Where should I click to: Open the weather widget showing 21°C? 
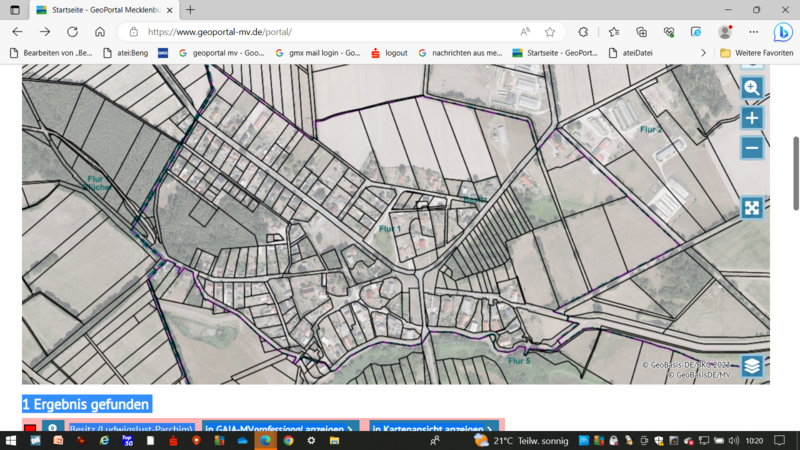[x=521, y=441]
